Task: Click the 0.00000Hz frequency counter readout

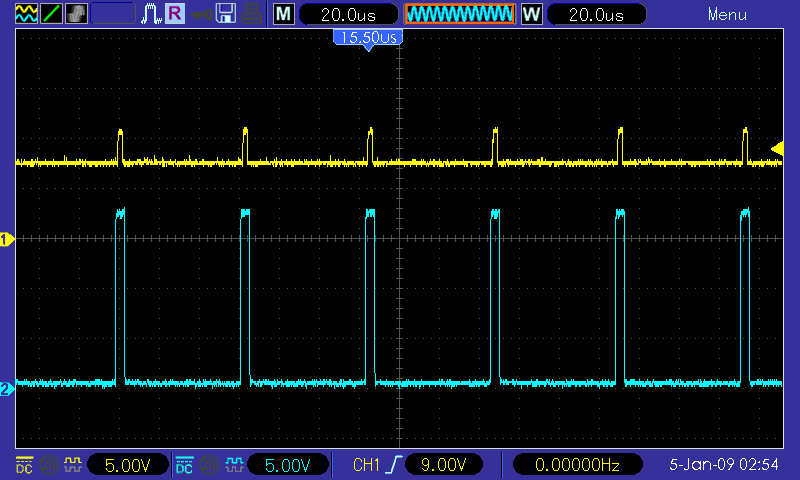Action: coord(577,465)
